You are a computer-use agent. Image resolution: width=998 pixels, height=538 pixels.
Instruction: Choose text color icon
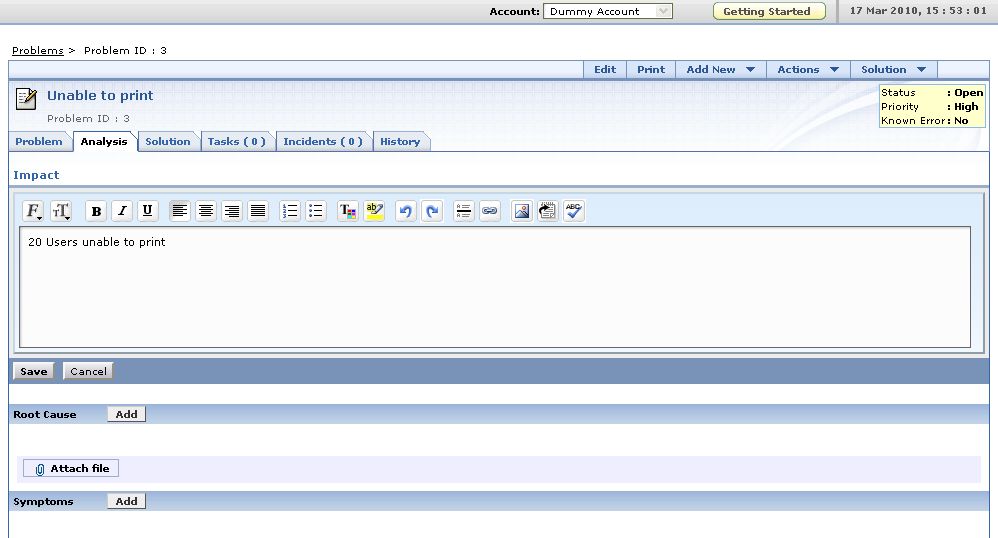click(x=348, y=211)
